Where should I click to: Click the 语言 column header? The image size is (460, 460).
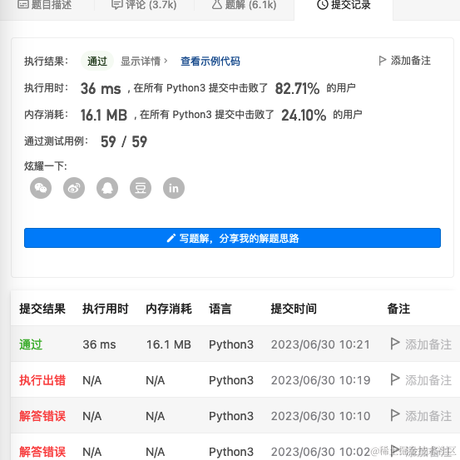tap(220, 309)
